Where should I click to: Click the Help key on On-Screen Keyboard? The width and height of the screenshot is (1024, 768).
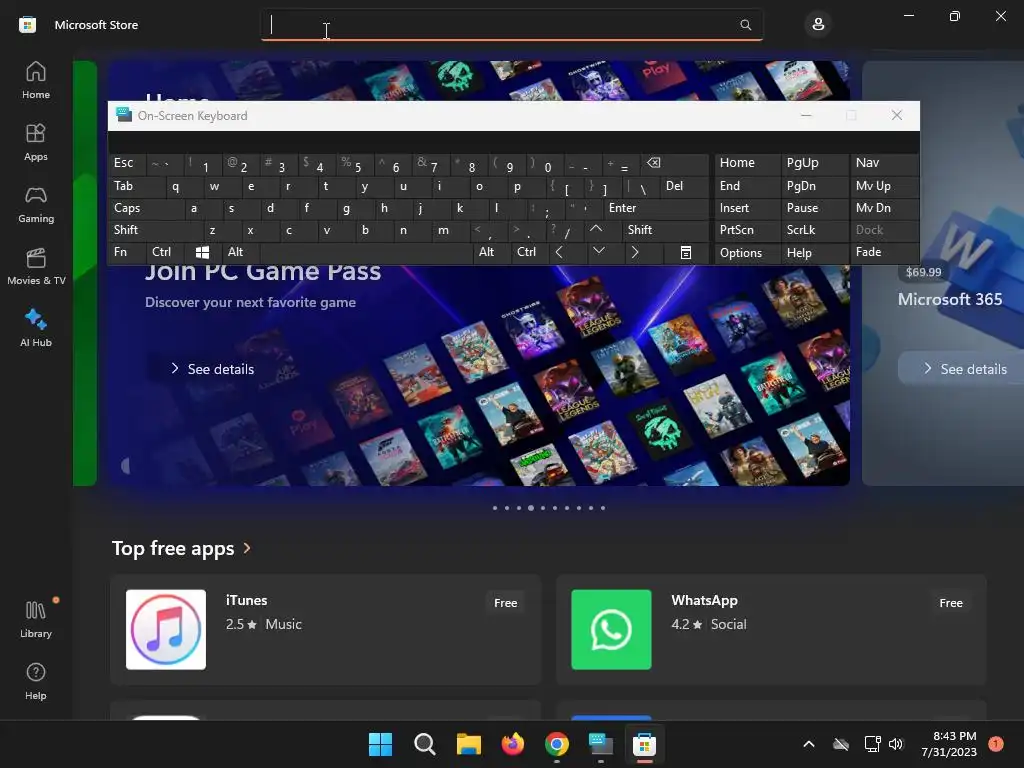(814, 253)
